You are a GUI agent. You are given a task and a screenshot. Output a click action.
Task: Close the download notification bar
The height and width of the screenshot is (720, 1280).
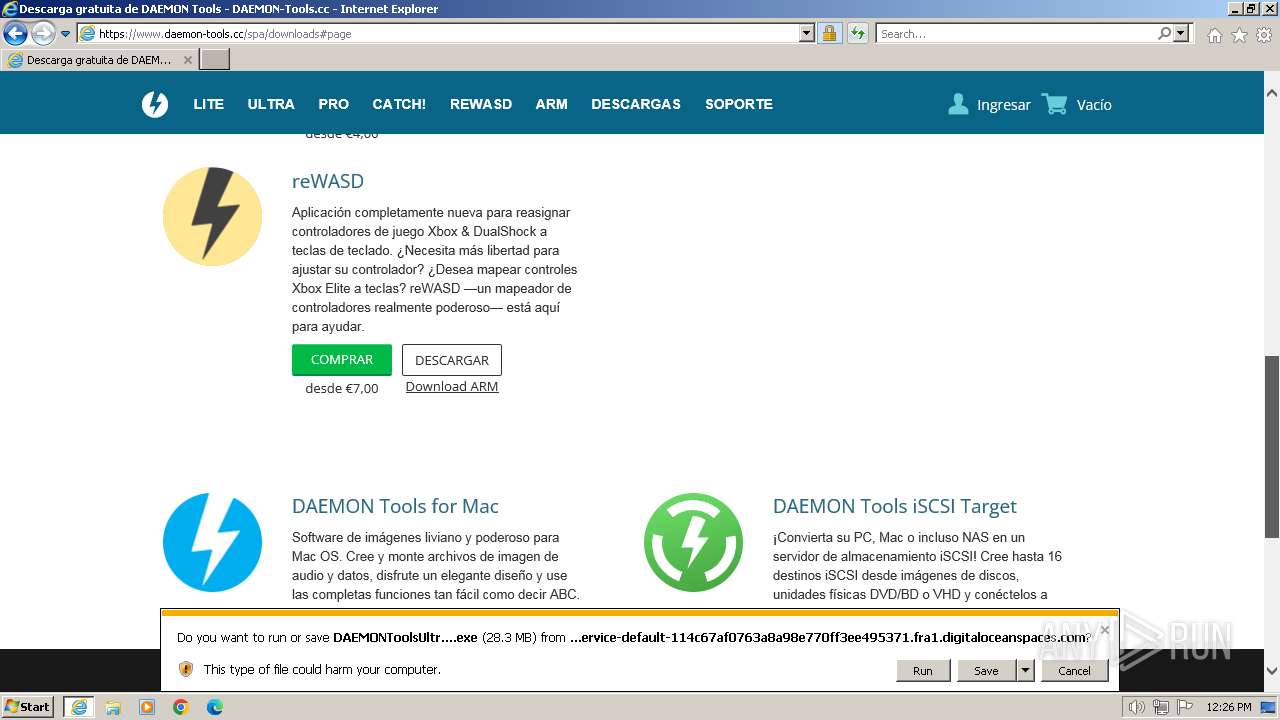point(1105,630)
